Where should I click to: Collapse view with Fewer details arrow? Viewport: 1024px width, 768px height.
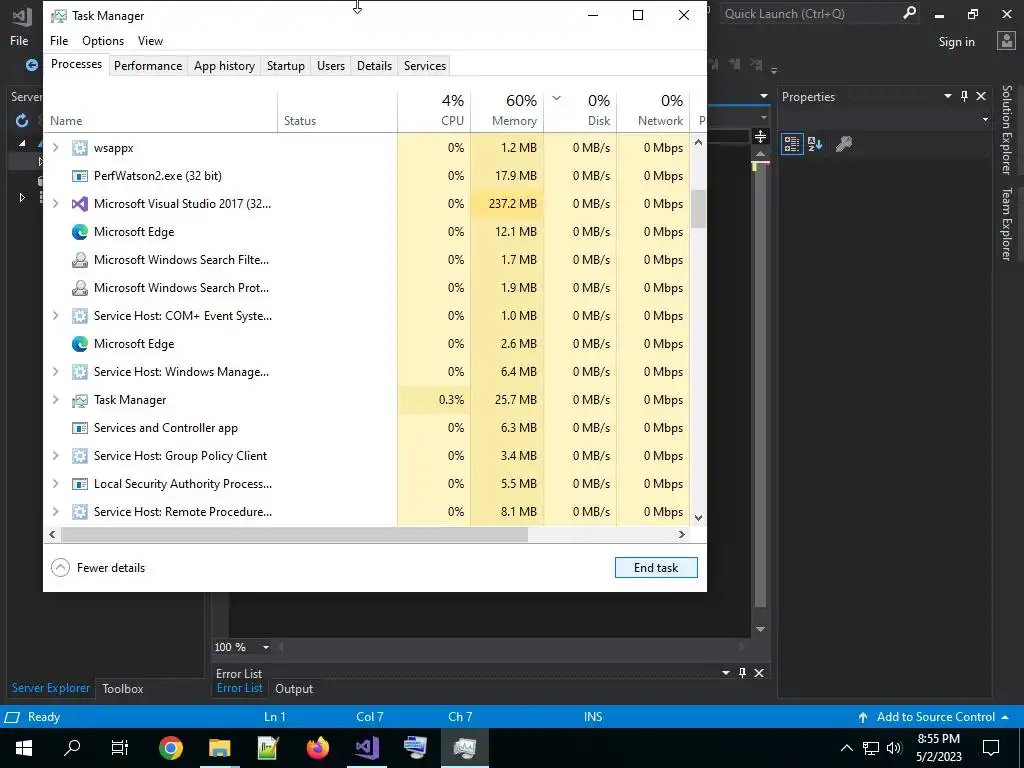(60, 568)
